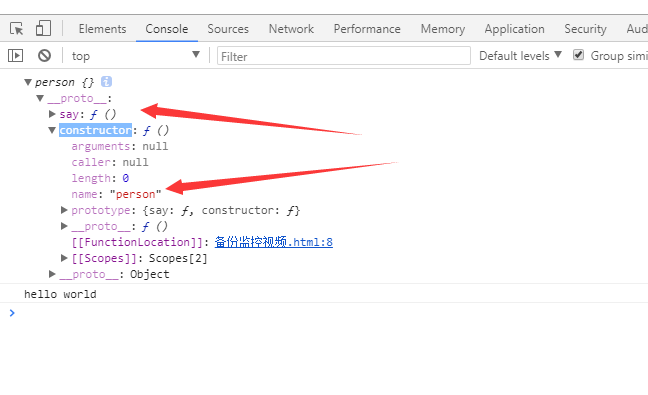
Task: Clear the console with the ban icon
Action: point(44,55)
